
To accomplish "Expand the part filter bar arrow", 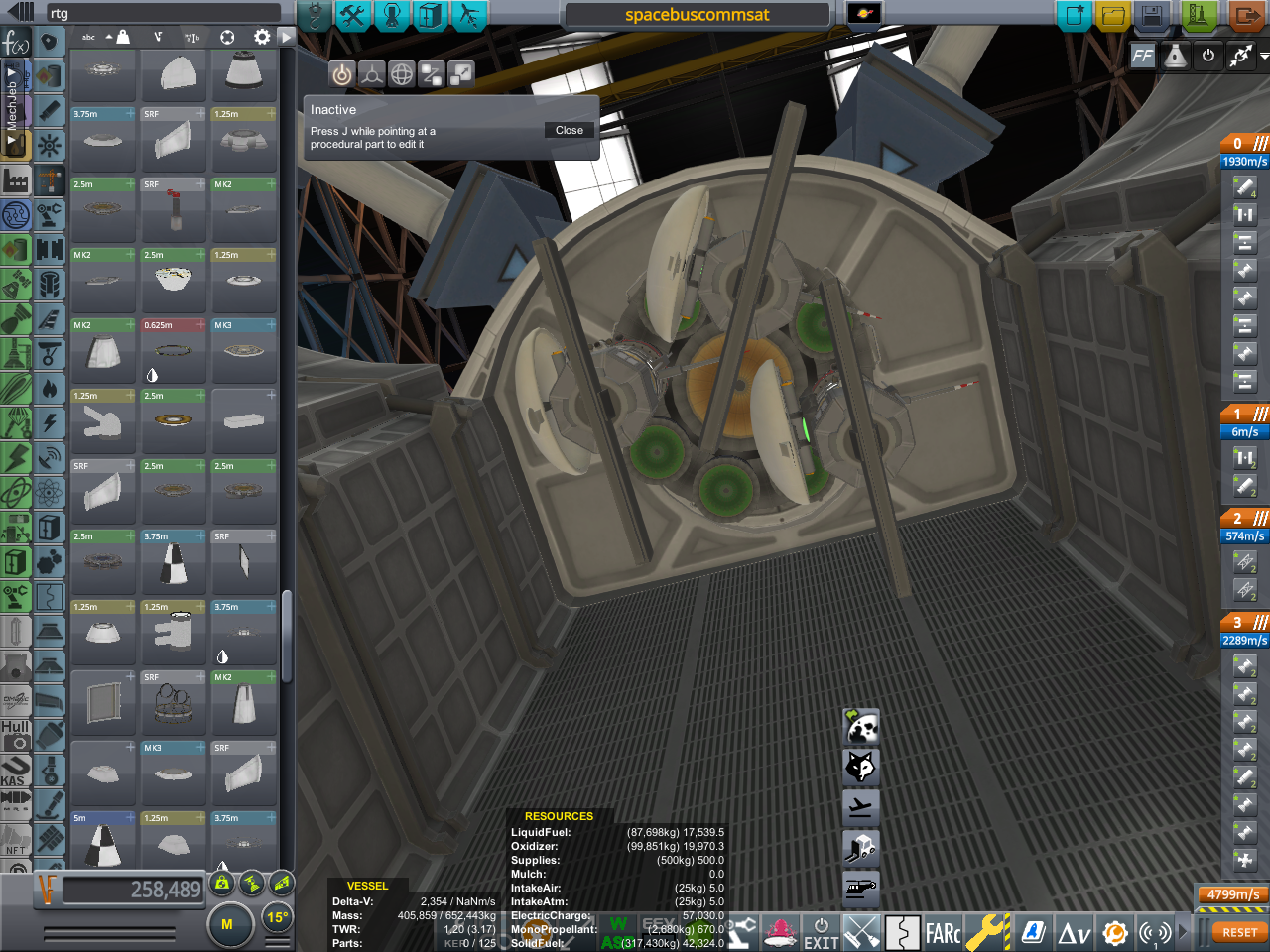I will 286,37.
